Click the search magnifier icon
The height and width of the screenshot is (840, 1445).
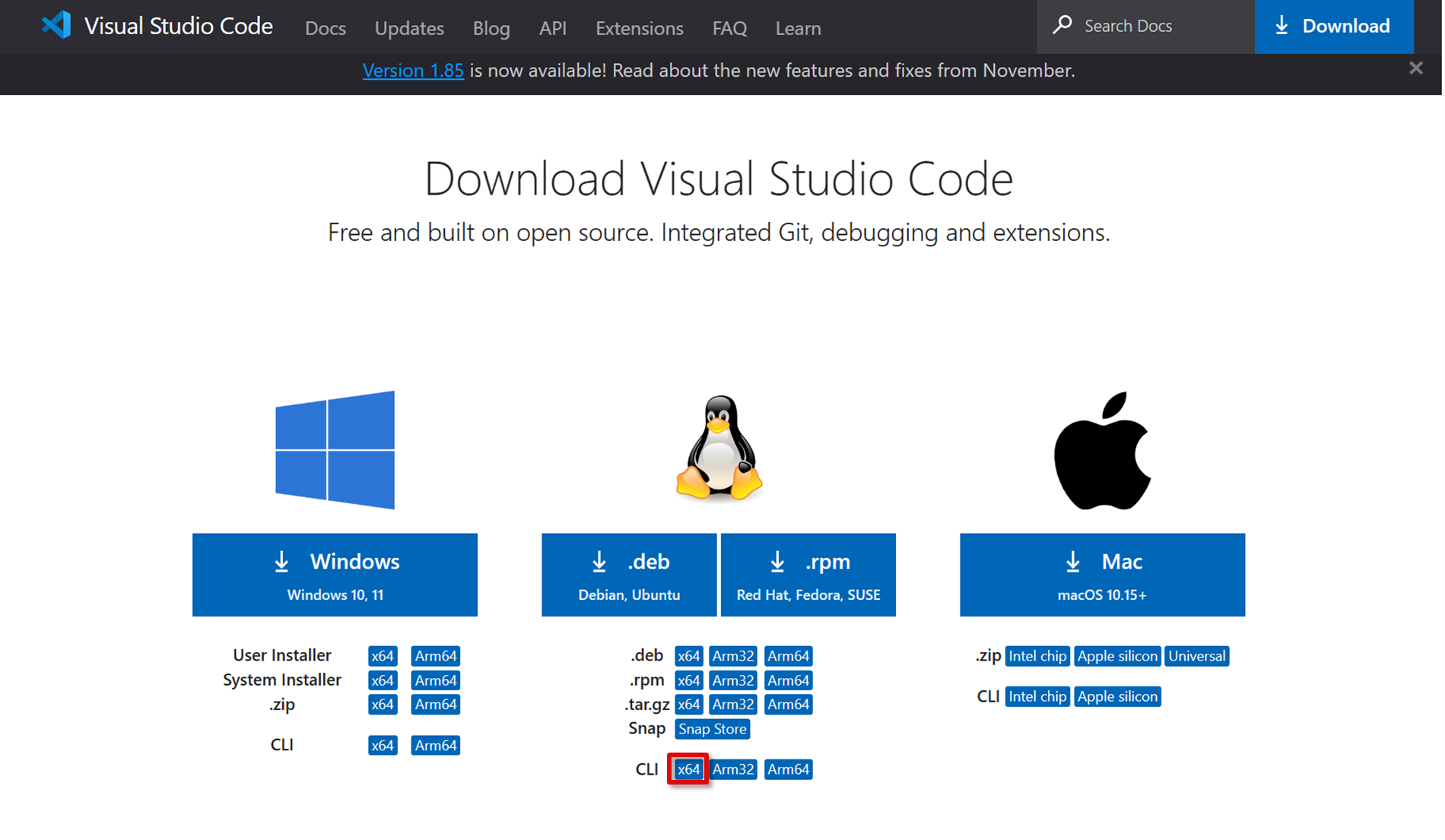point(1062,25)
